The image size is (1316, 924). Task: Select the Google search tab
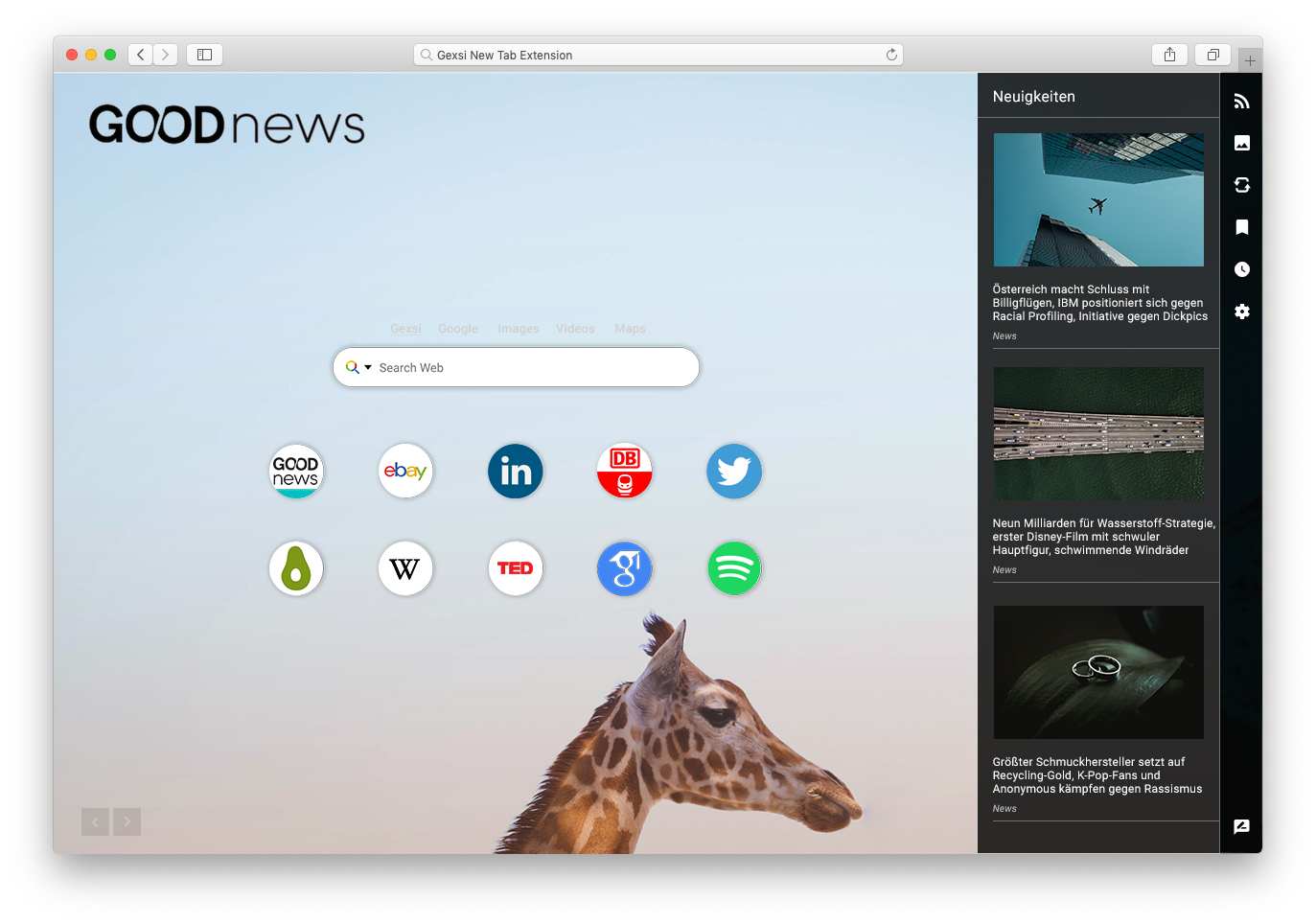tap(458, 329)
